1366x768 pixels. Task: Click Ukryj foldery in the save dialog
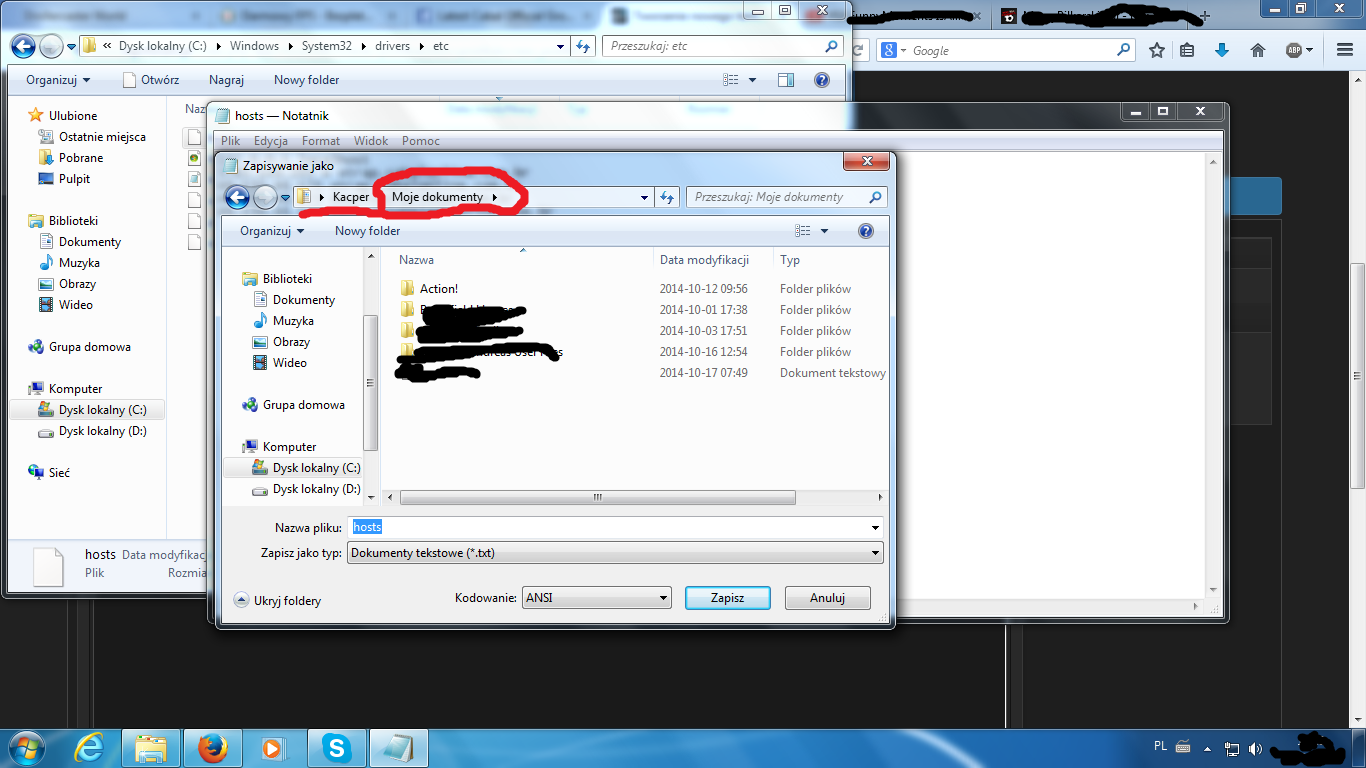(x=278, y=601)
